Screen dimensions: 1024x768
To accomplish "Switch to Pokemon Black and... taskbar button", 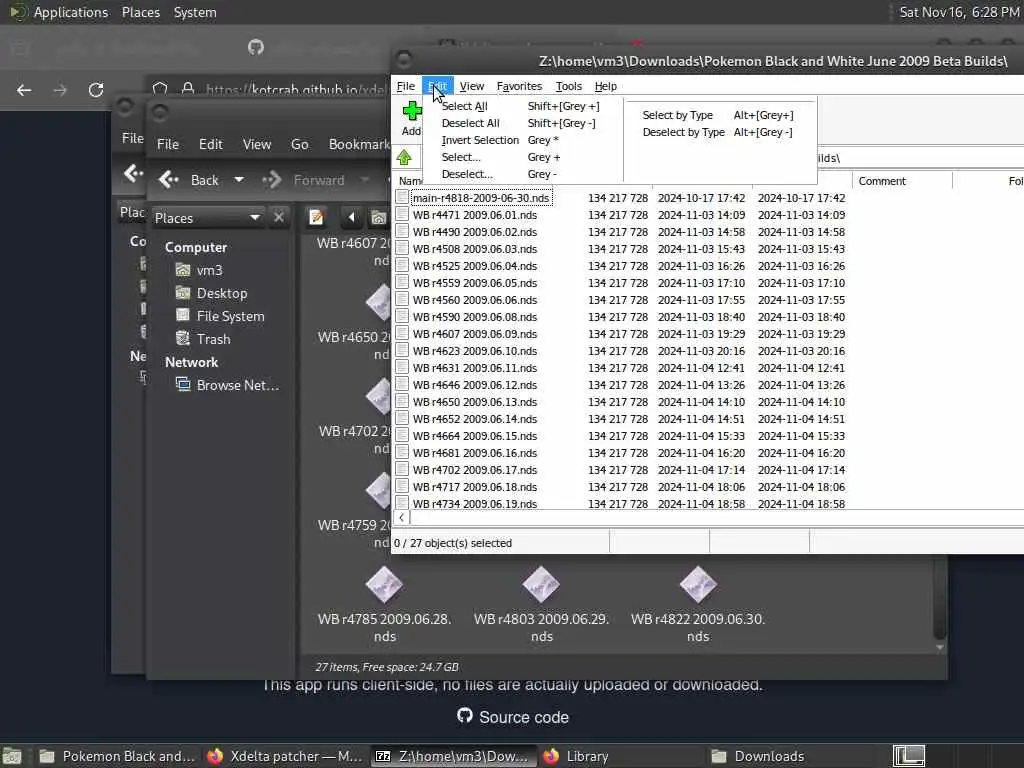I will tap(116, 756).
